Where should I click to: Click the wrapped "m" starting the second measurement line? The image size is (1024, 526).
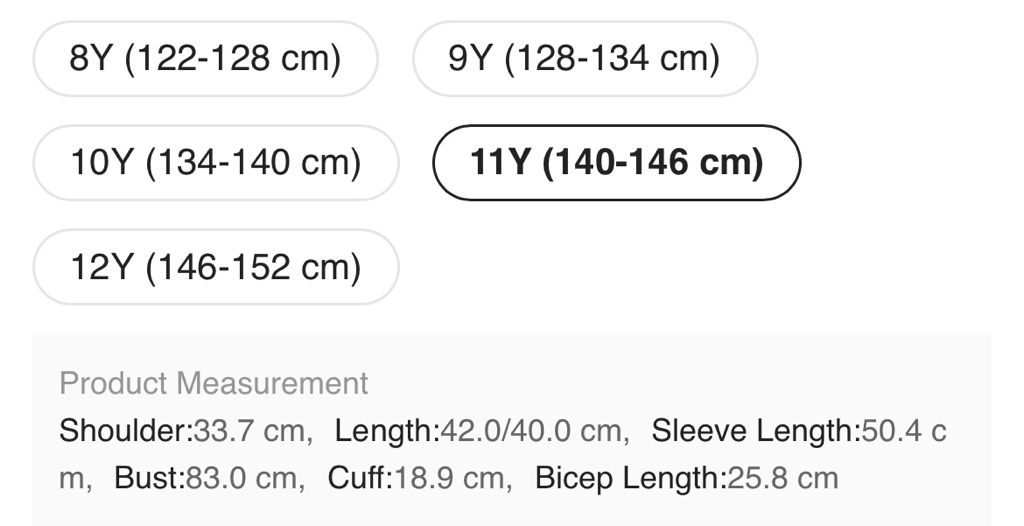(71, 478)
